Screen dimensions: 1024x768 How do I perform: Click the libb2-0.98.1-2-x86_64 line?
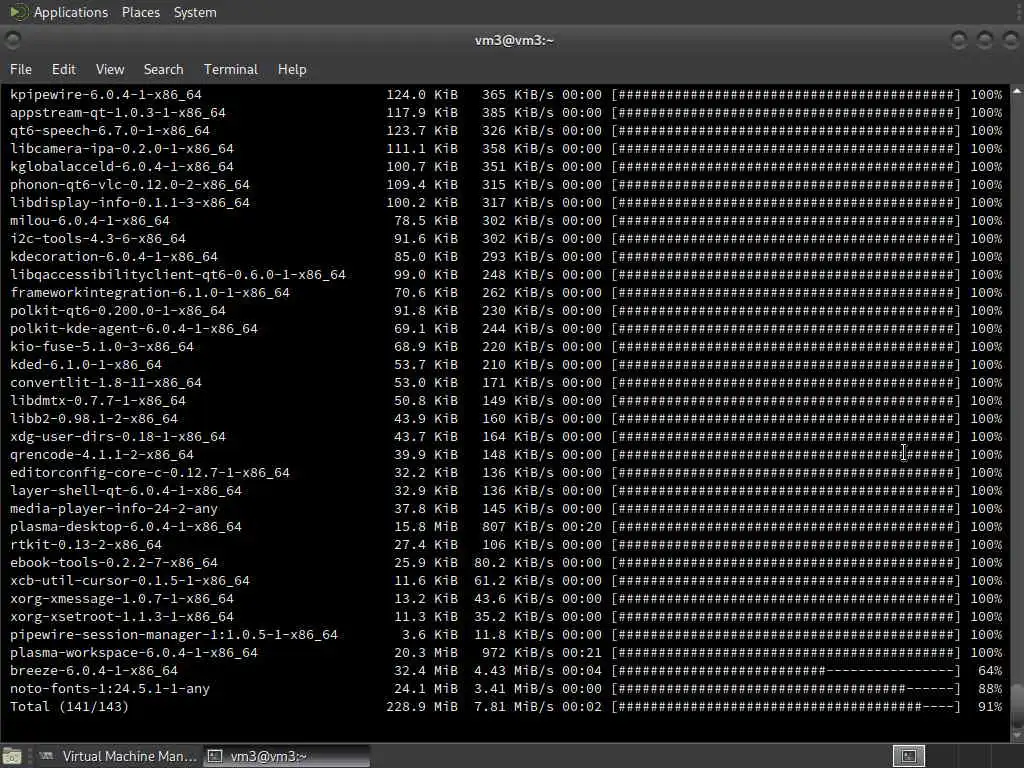point(506,419)
